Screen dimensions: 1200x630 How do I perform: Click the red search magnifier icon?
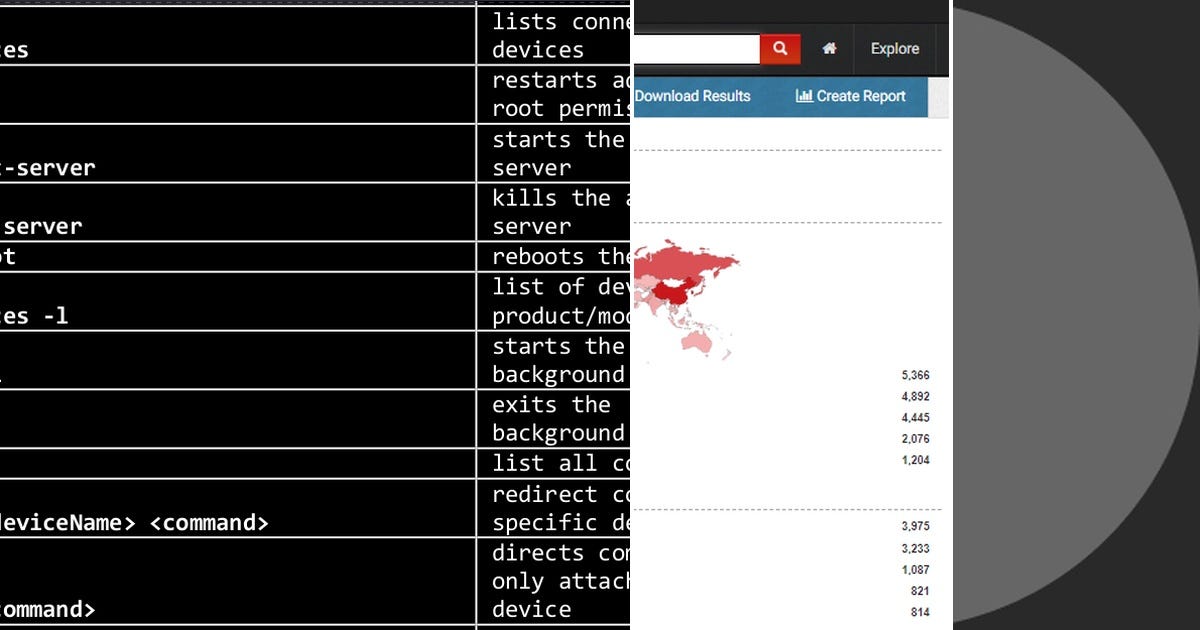780,47
